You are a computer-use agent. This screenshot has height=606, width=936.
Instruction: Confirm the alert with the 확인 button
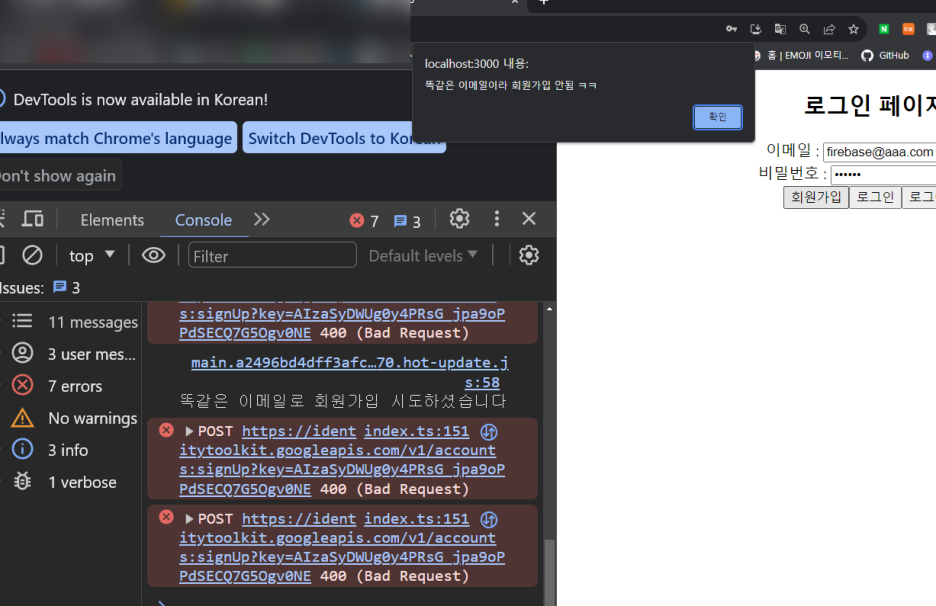[718, 117]
